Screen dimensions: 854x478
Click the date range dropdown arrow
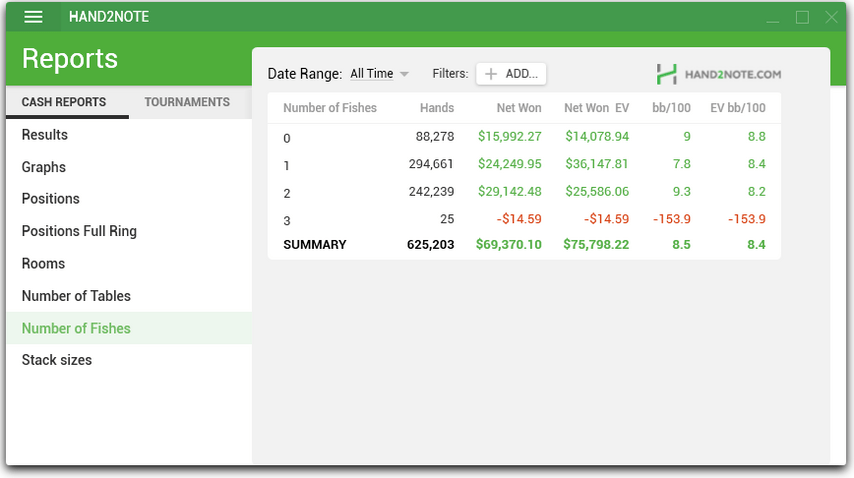(x=404, y=74)
